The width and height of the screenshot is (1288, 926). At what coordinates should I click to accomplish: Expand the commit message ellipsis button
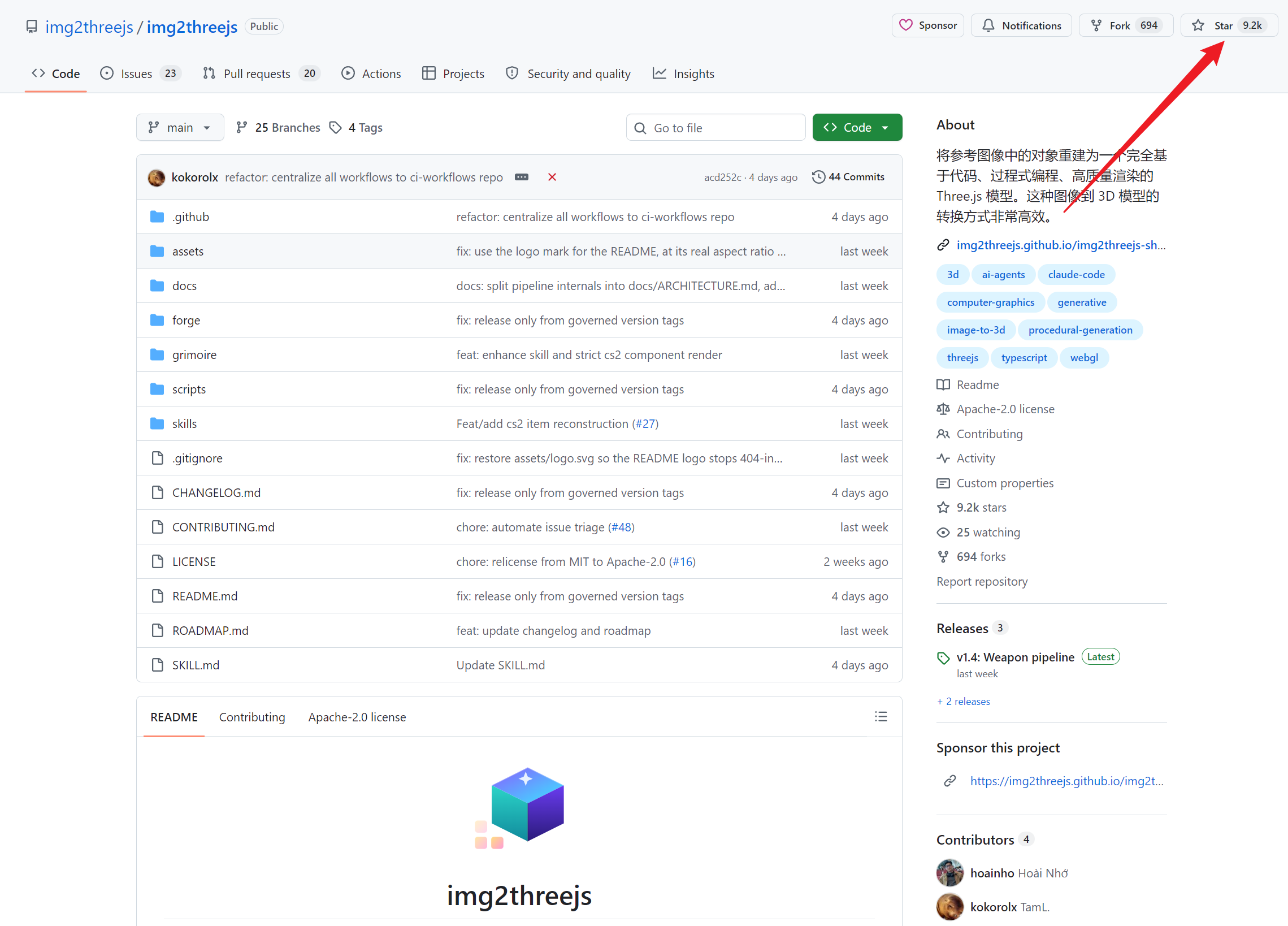[521, 178]
